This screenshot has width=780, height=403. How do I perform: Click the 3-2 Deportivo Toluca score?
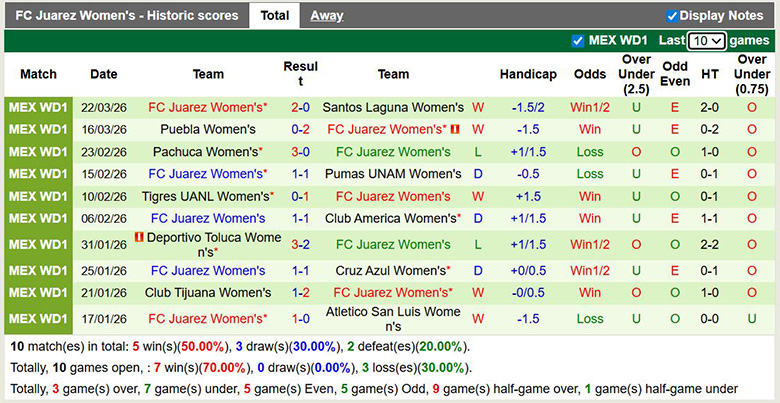300,244
